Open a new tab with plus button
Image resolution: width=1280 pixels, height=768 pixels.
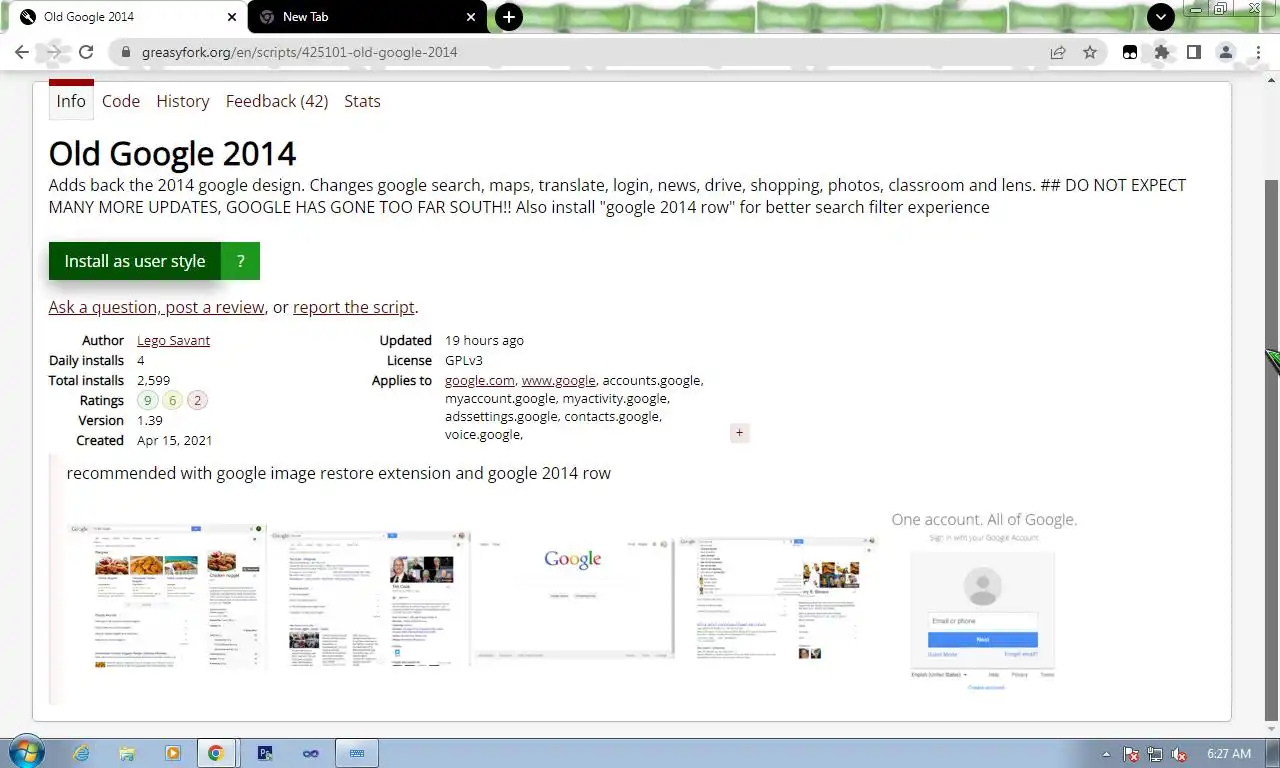point(509,17)
